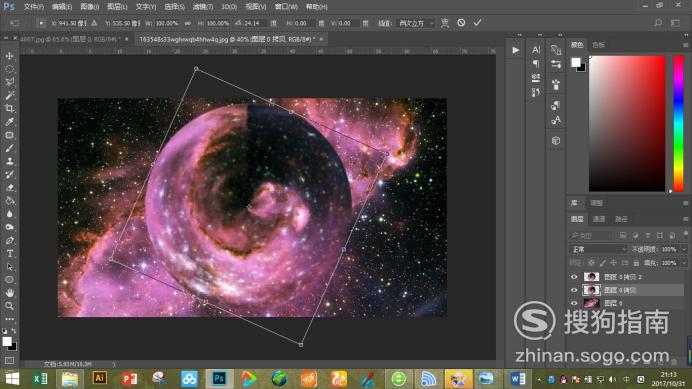The image size is (692, 389).
Task: Click the foreground color swatch in toolbar
Action: click(7, 341)
